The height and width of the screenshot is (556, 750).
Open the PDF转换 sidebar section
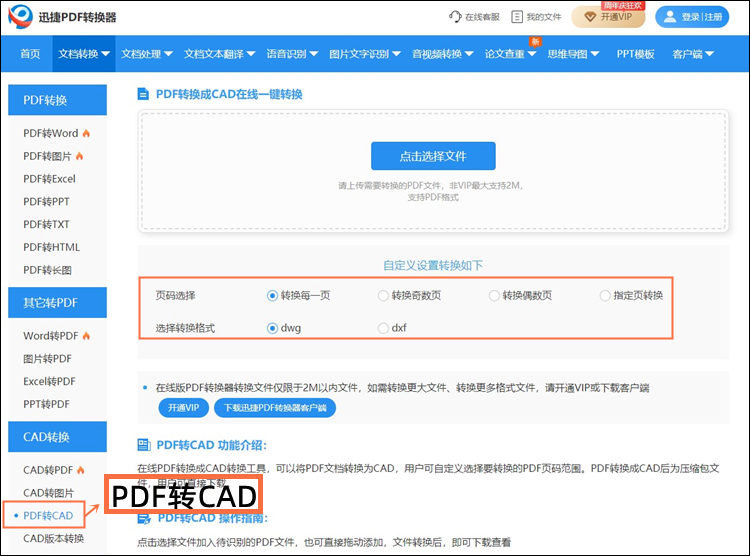click(x=57, y=100)
